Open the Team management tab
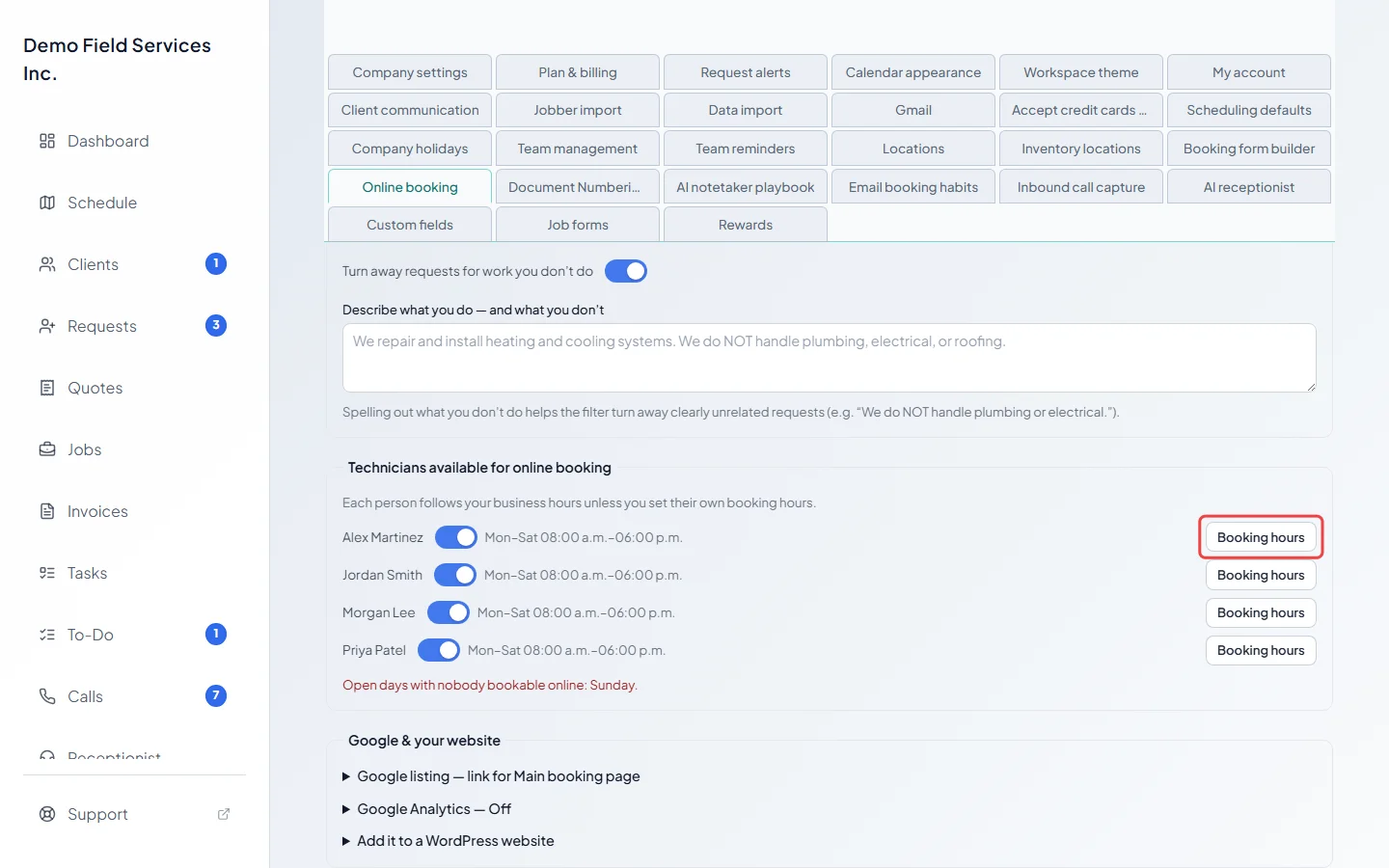 click(578, 149)
